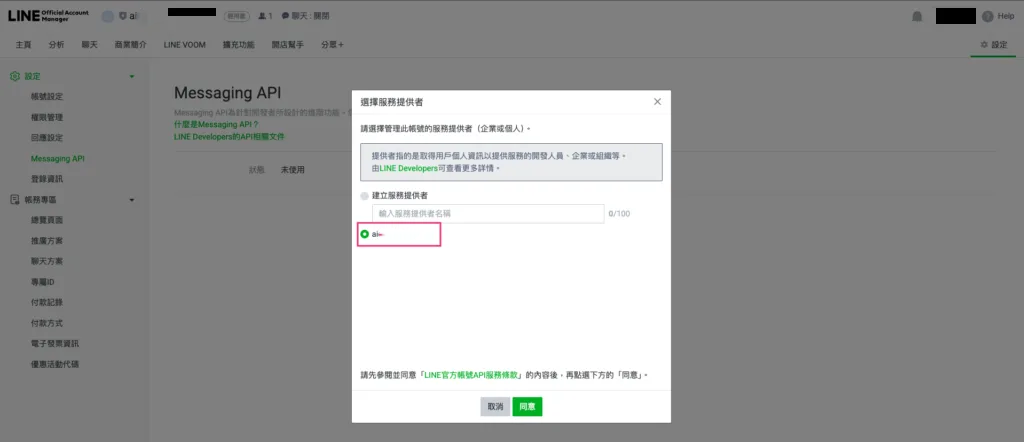Go to 帳號設定 in sidebar
Image resolution: width=1024 pixels, height=442 pixels.
47,97
